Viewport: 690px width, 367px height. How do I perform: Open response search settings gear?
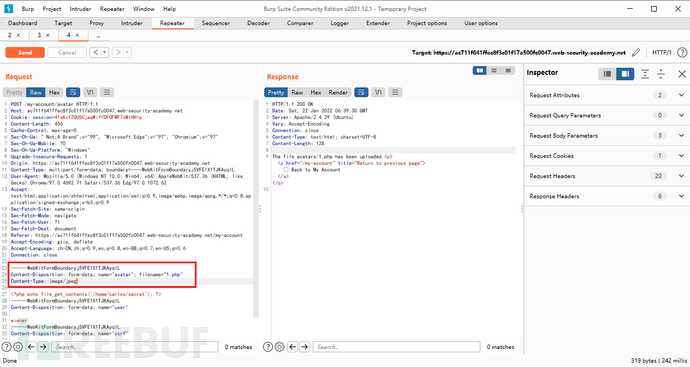279,347
